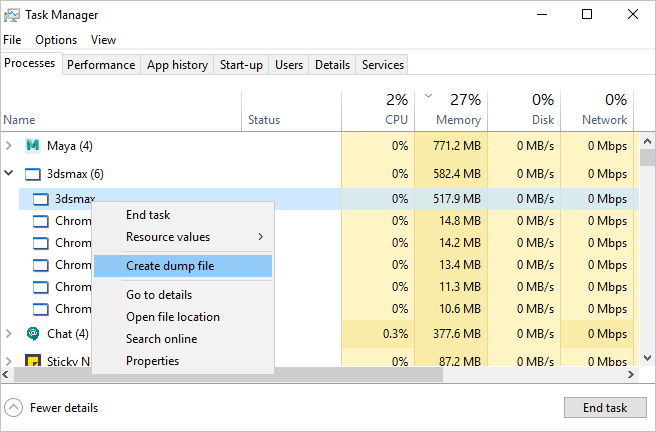Switch to the Details tab
656x432 pixels.
point(332,65)
